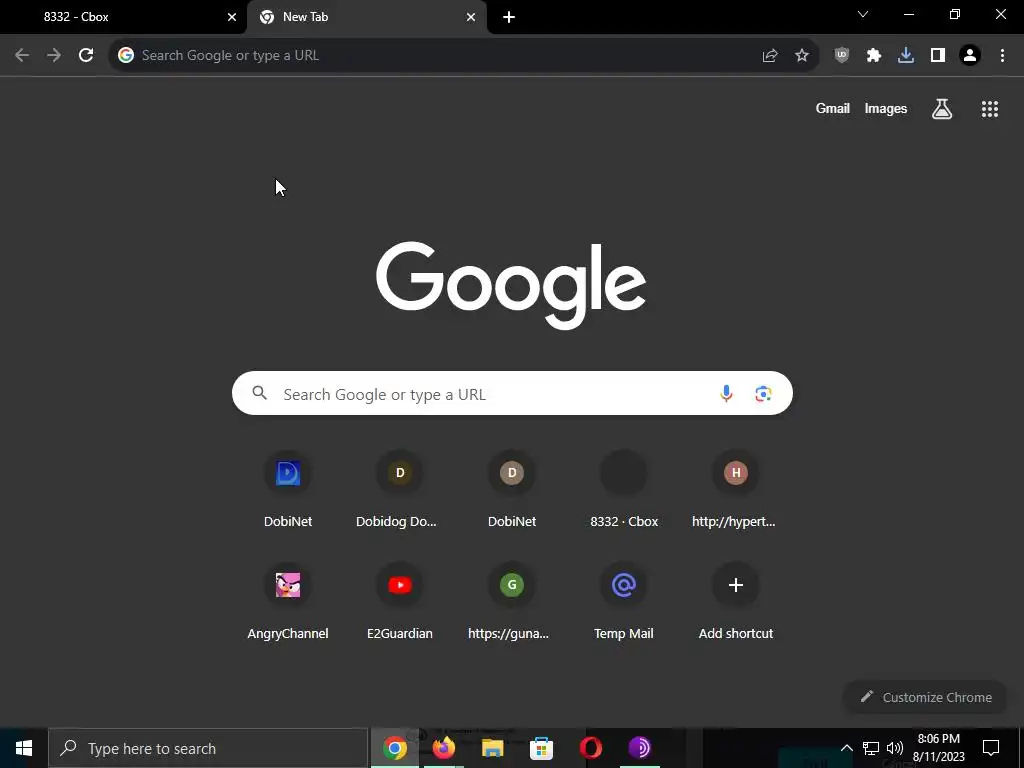Close the New Tab tab

tap(471, 17)
